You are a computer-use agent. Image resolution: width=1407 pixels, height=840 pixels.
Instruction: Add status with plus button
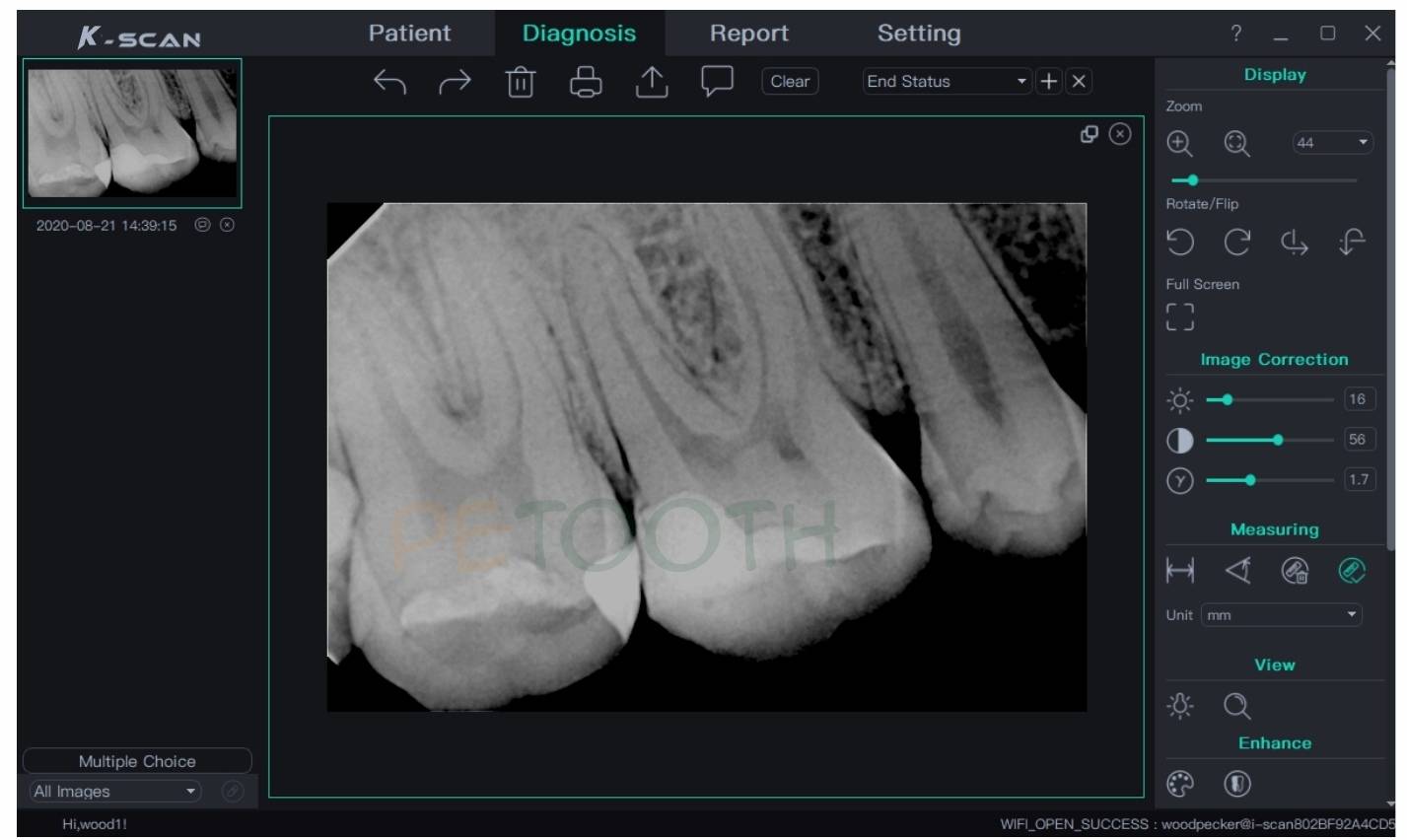pos(1049,82)
